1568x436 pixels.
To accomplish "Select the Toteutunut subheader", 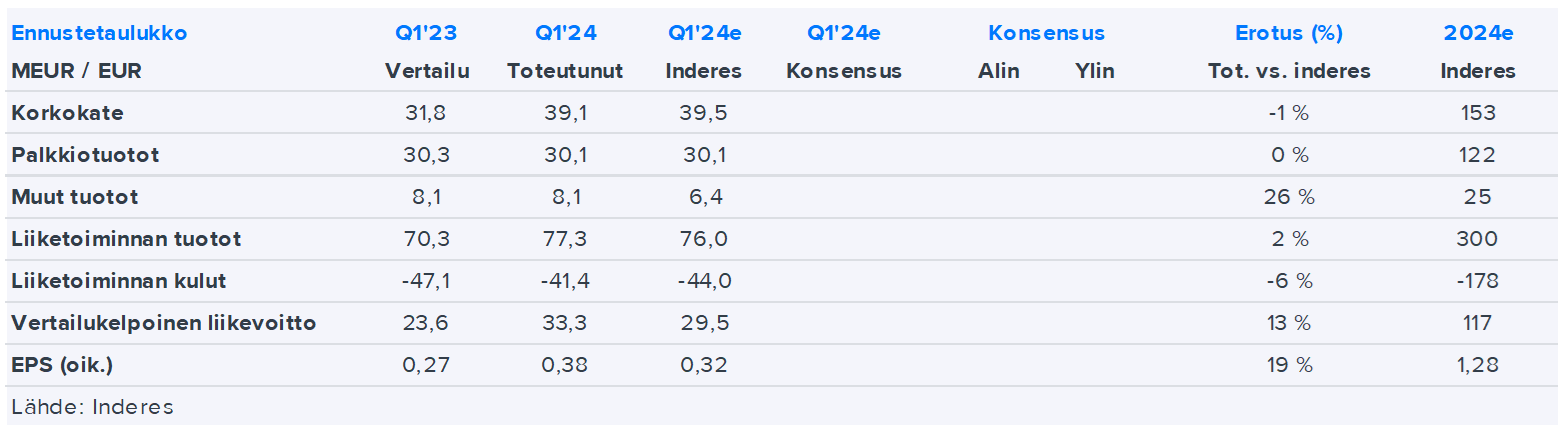I will [565, 71].
